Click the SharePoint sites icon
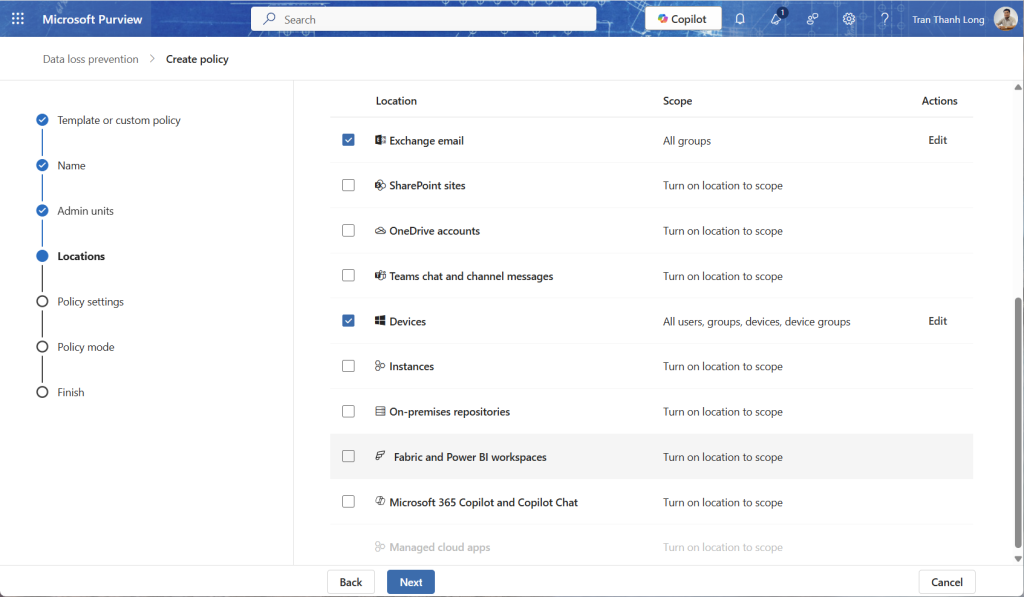Viewport: 1024px width, 597px height. [x=380, y=185]
